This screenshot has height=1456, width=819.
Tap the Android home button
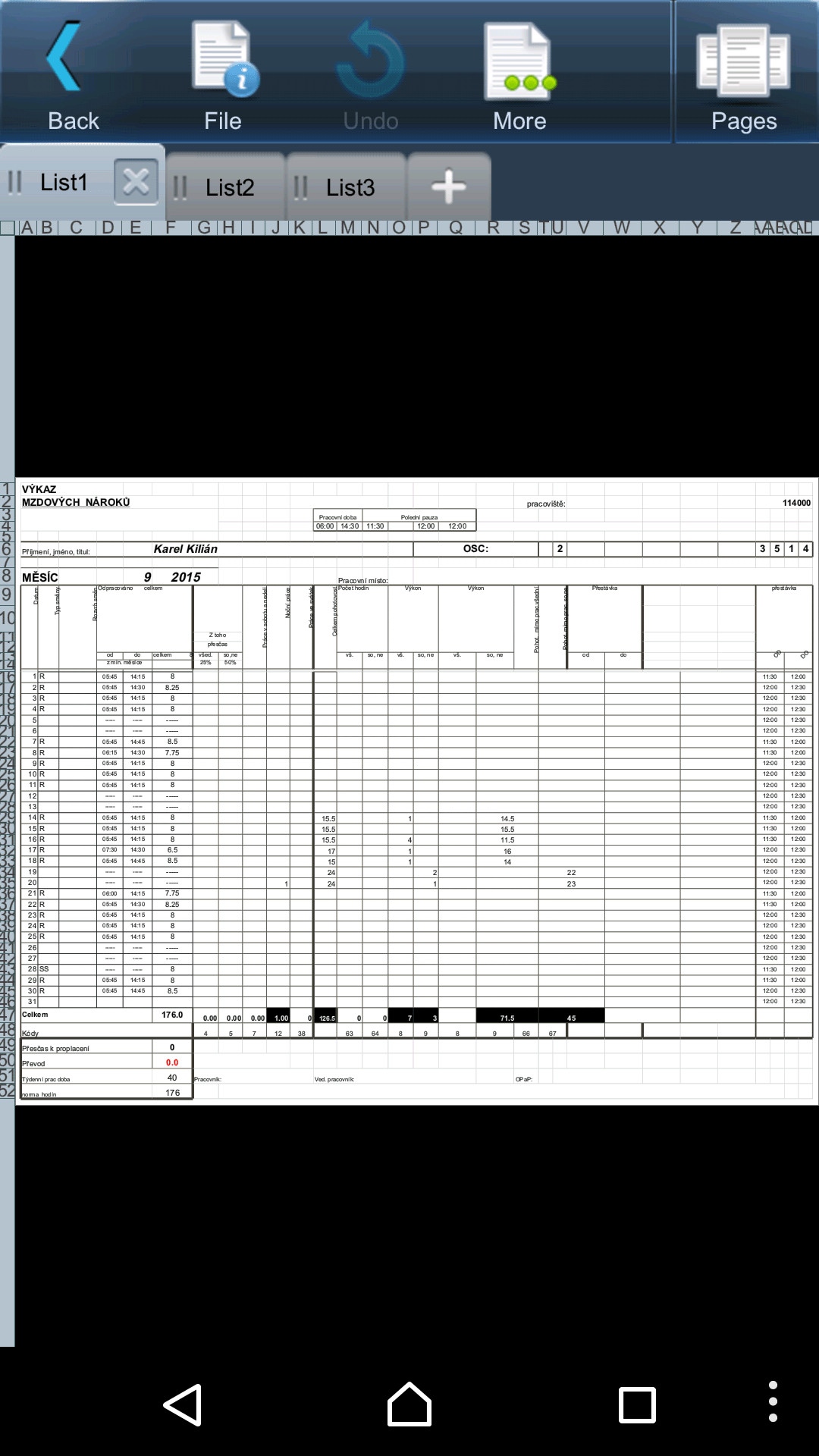(409, 1404)
